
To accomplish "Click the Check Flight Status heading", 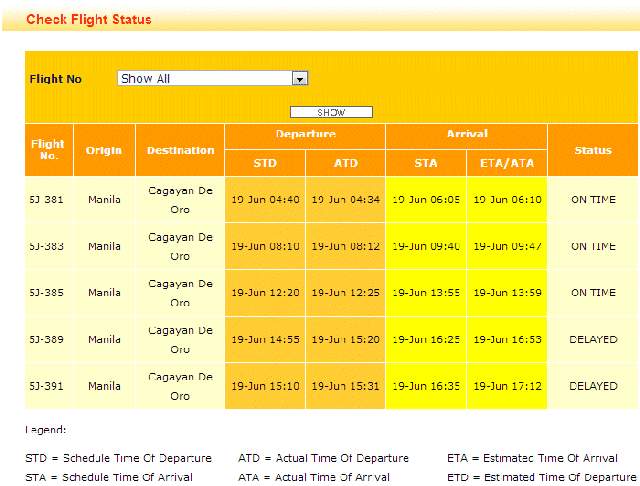I will pyautogui.click(x=89, y=20).
